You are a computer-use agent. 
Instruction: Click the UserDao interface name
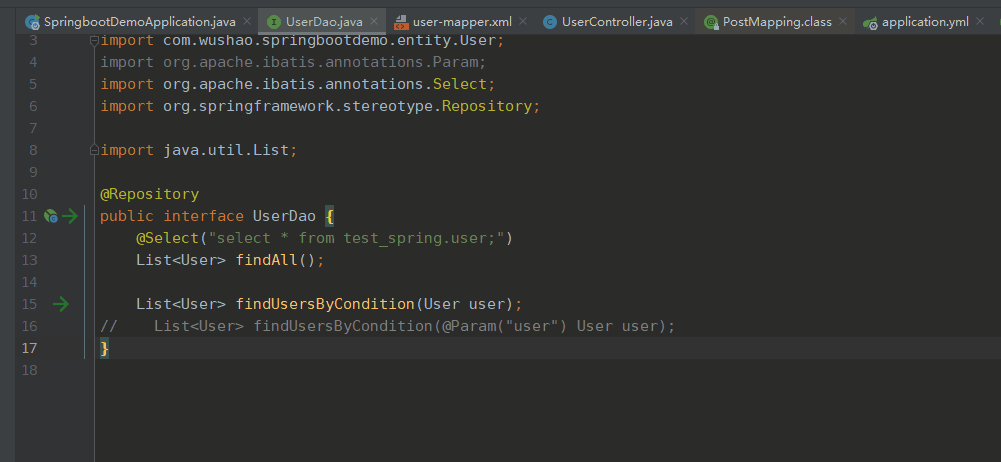(284, 216)
